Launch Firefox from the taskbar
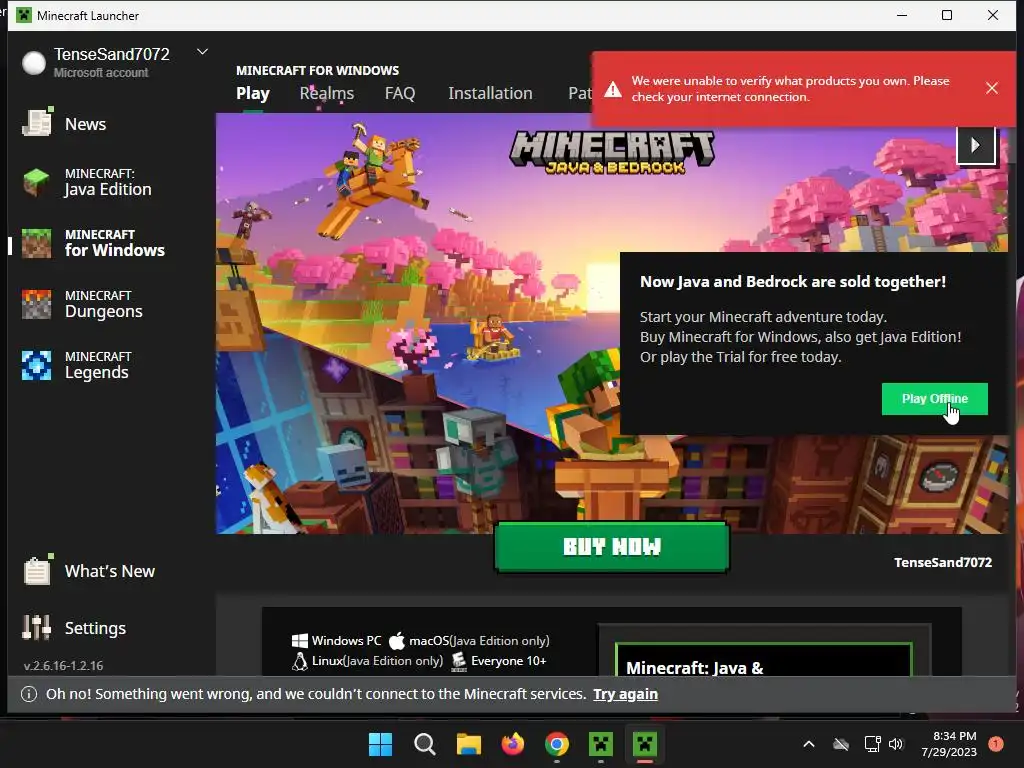The image size is (1024, 768). [x=513, y=744]
